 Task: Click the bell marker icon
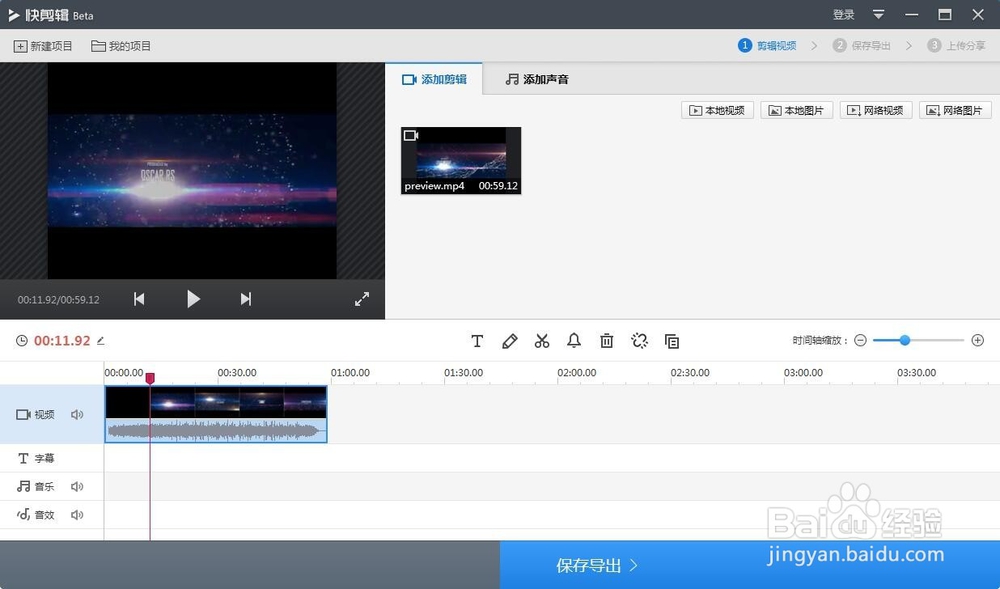tap(574, 341)
